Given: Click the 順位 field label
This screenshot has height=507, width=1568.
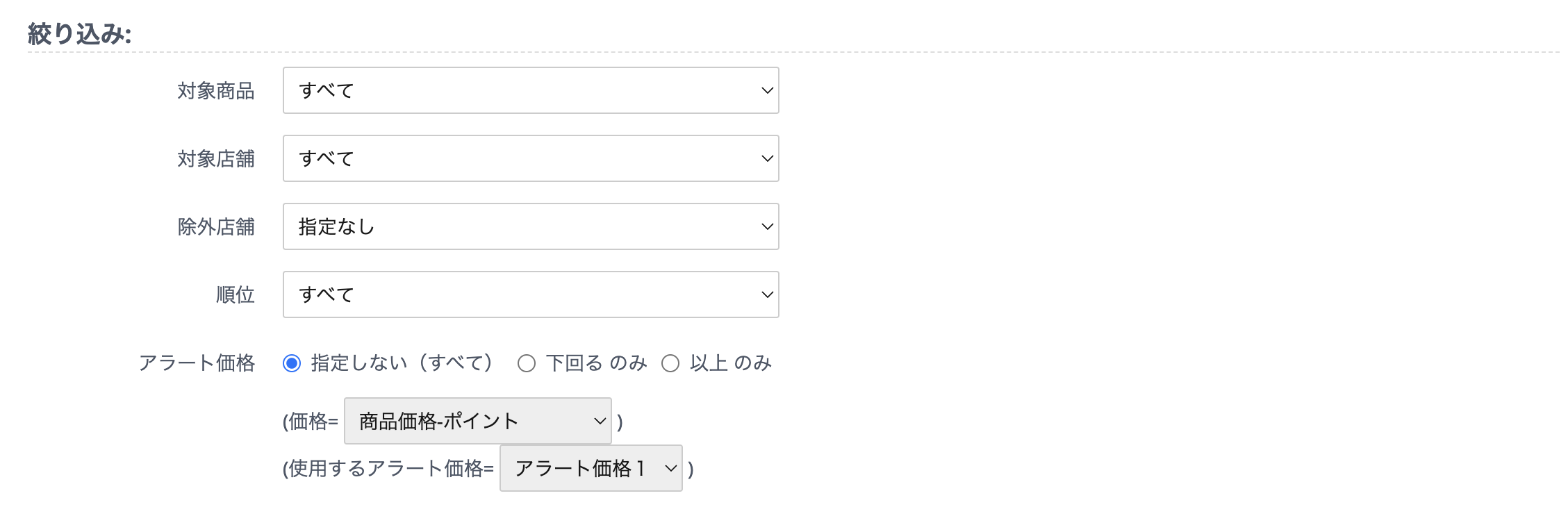Looking at the screenshot, I should (236, 295).
